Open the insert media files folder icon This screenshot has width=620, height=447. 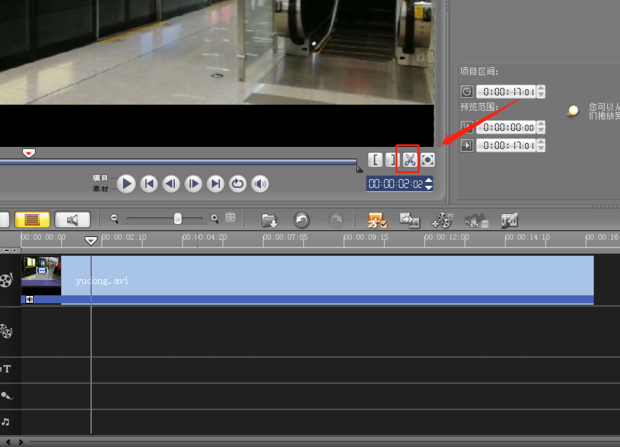[x=269, y=220]
